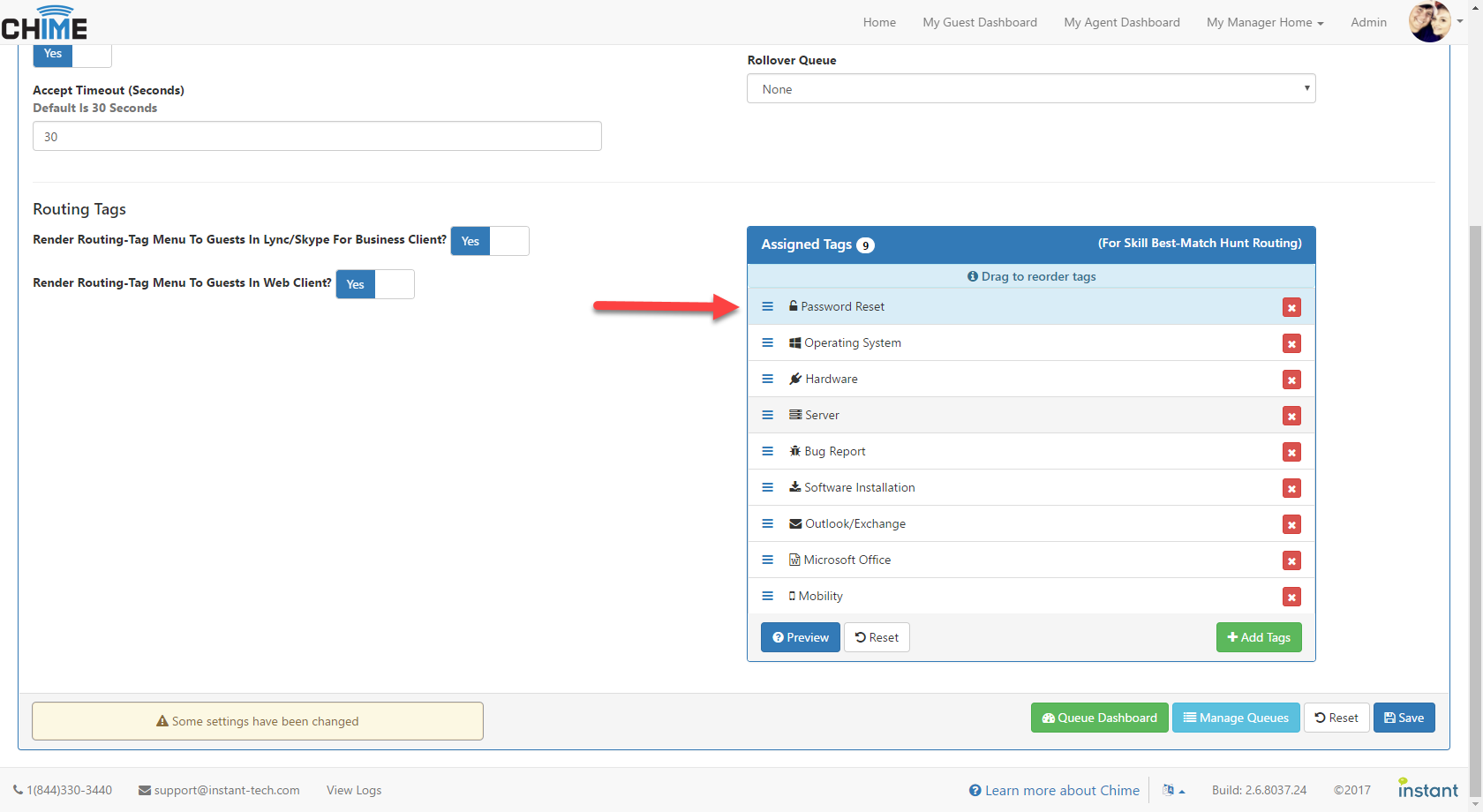
Task: Go to Home in navigation bar
Action: 879,22
